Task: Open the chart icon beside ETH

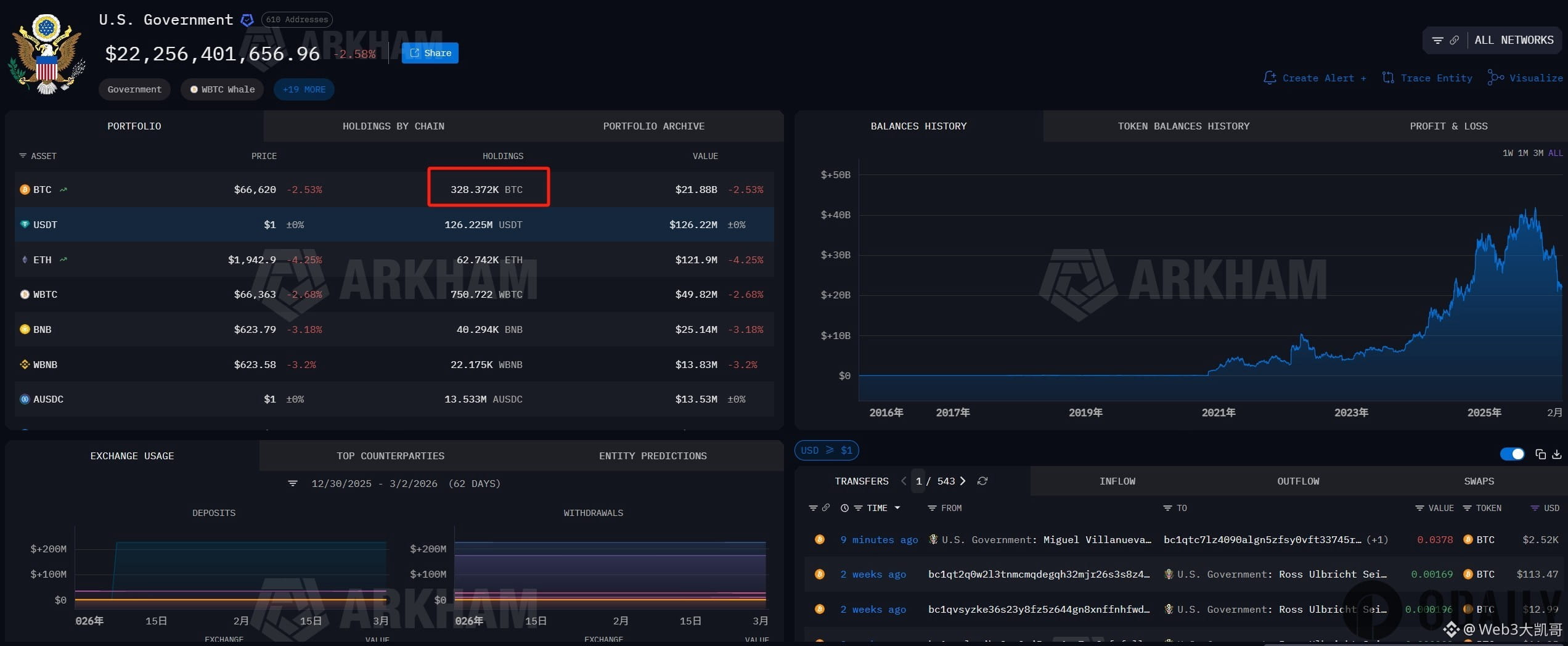Action: pos(63,260)
